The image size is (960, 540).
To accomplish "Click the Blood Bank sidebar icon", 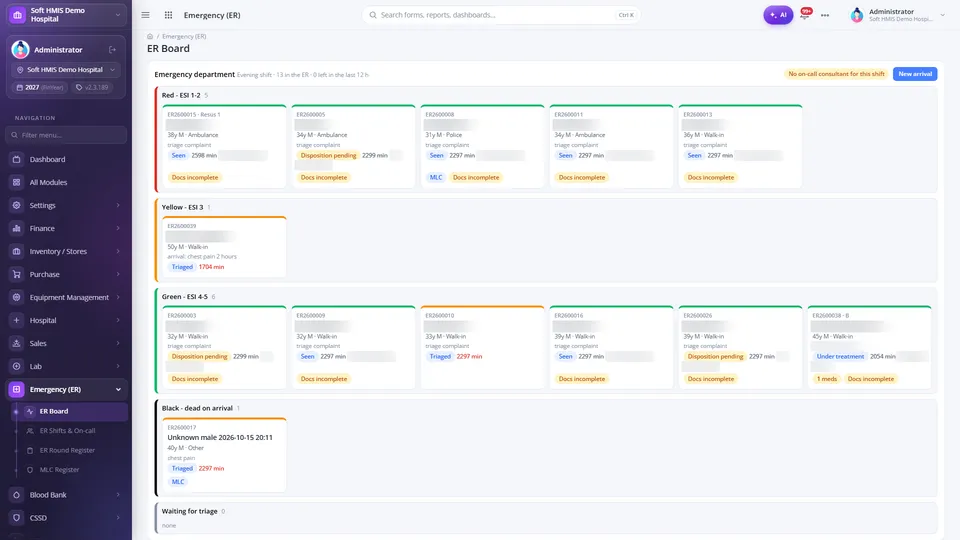I will 17,495.
